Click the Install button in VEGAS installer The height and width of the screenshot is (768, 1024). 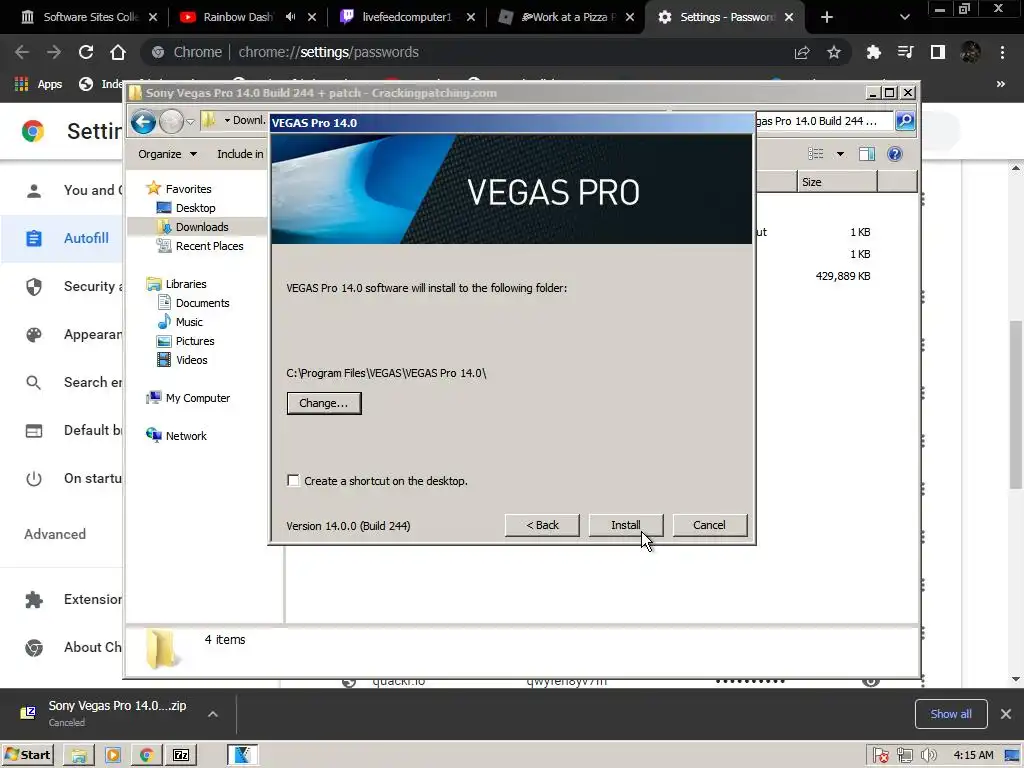pyautogui.click(x=626, y=525)
